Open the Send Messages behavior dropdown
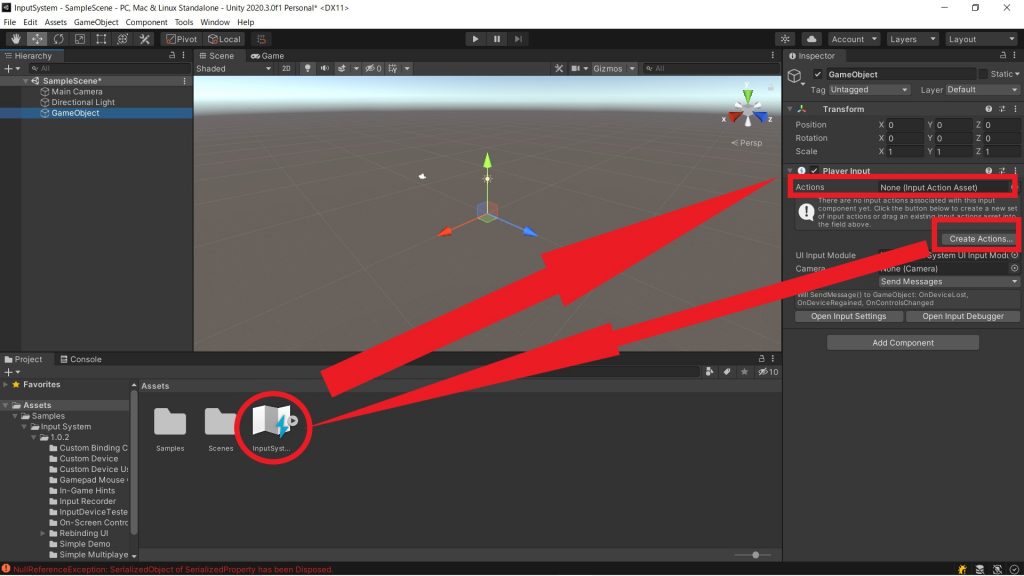Viewport: 1024px width, 576px height. (947, 281)
